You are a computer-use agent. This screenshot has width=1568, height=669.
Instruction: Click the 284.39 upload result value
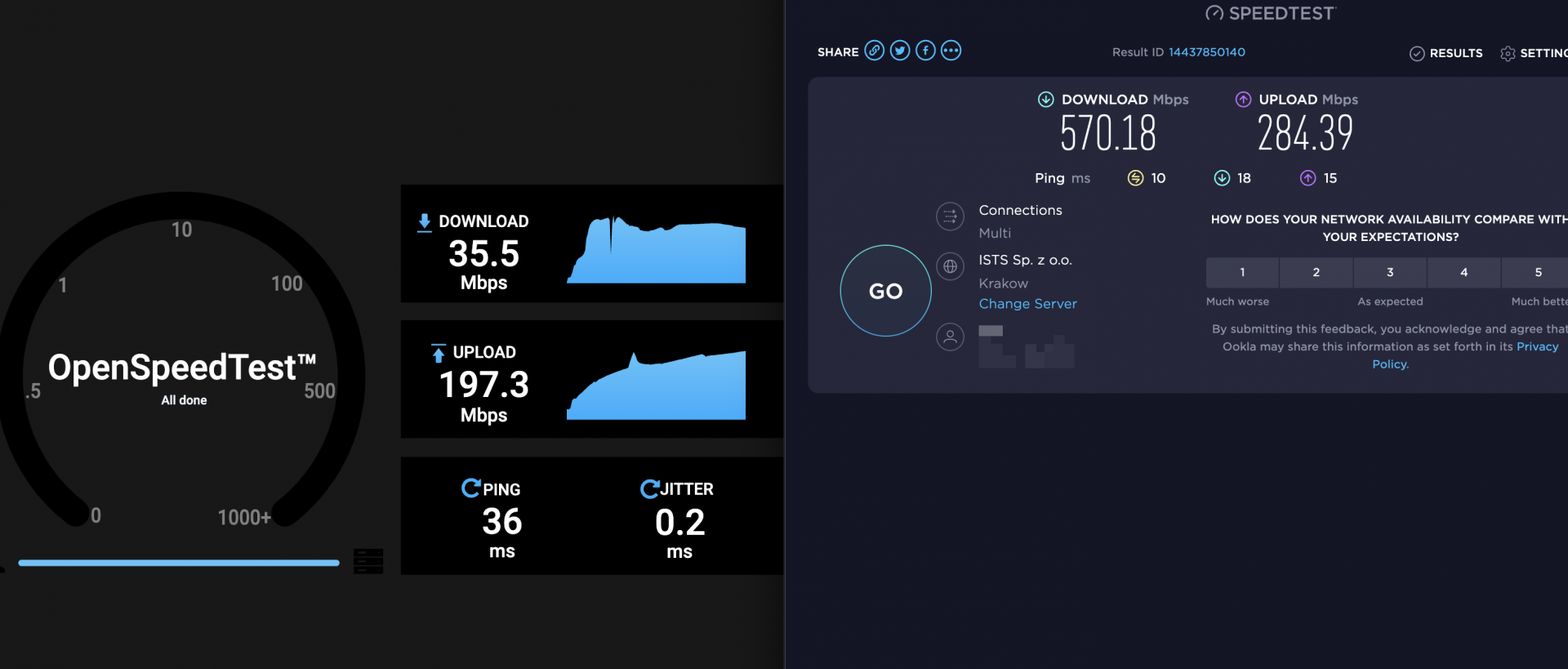point(1305,134)
